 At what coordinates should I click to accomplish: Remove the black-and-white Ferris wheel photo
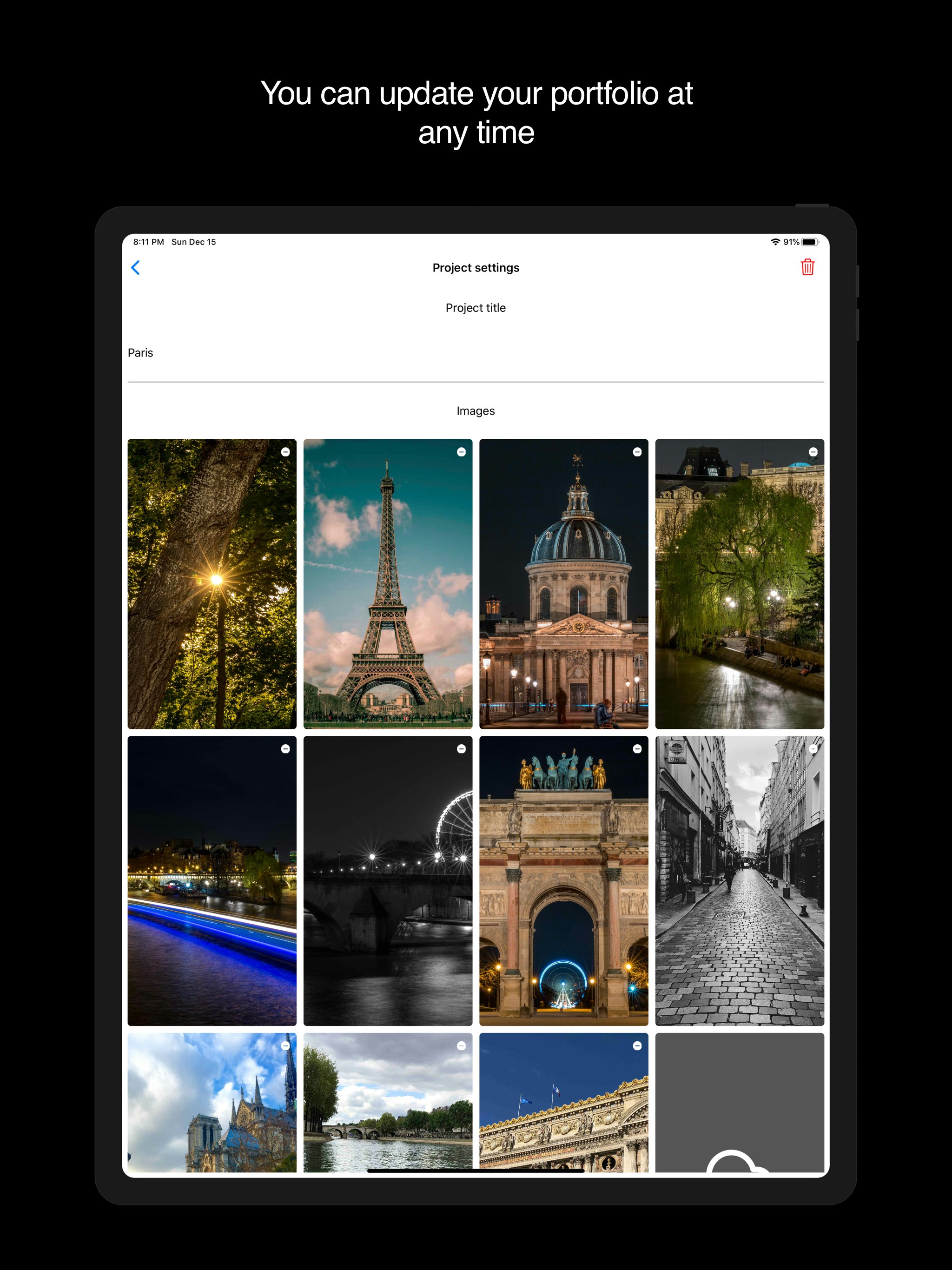462,747
